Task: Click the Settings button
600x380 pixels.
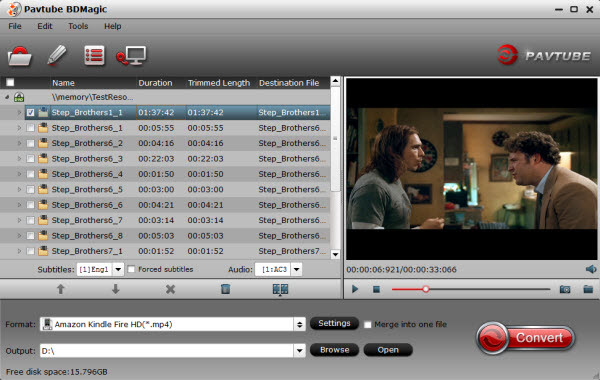Action: click(x=334, y=323)
